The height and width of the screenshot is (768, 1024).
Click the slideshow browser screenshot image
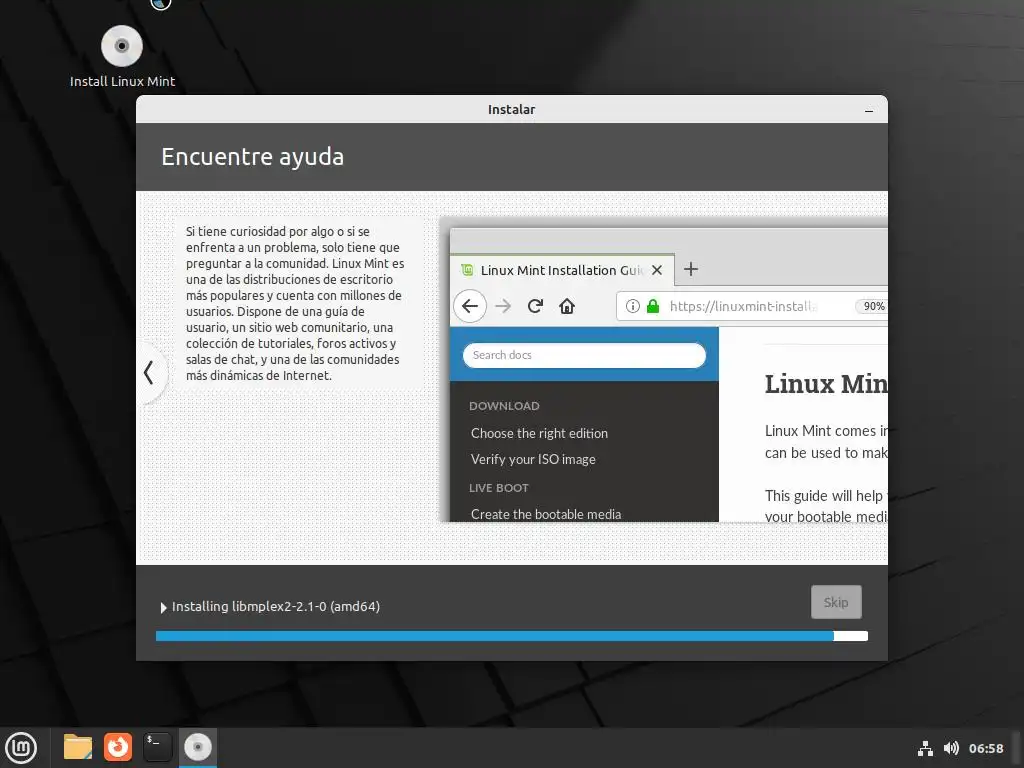coord(664,370)
